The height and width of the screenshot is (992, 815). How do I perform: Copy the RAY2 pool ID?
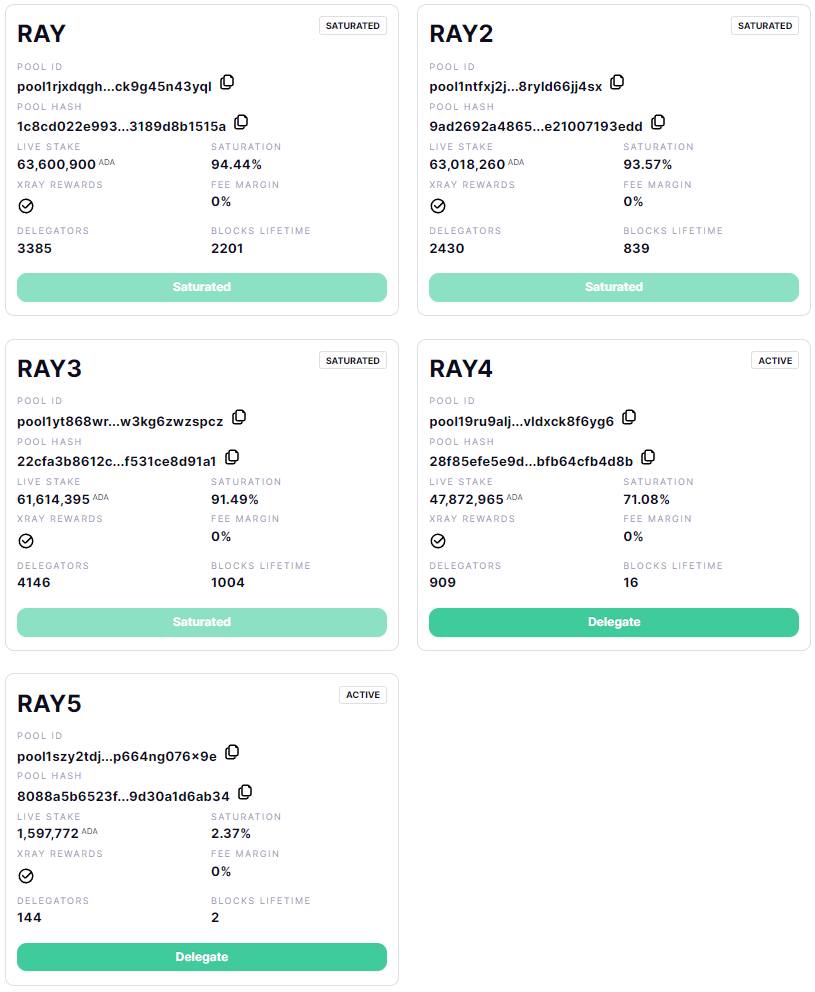pos(617,82)
